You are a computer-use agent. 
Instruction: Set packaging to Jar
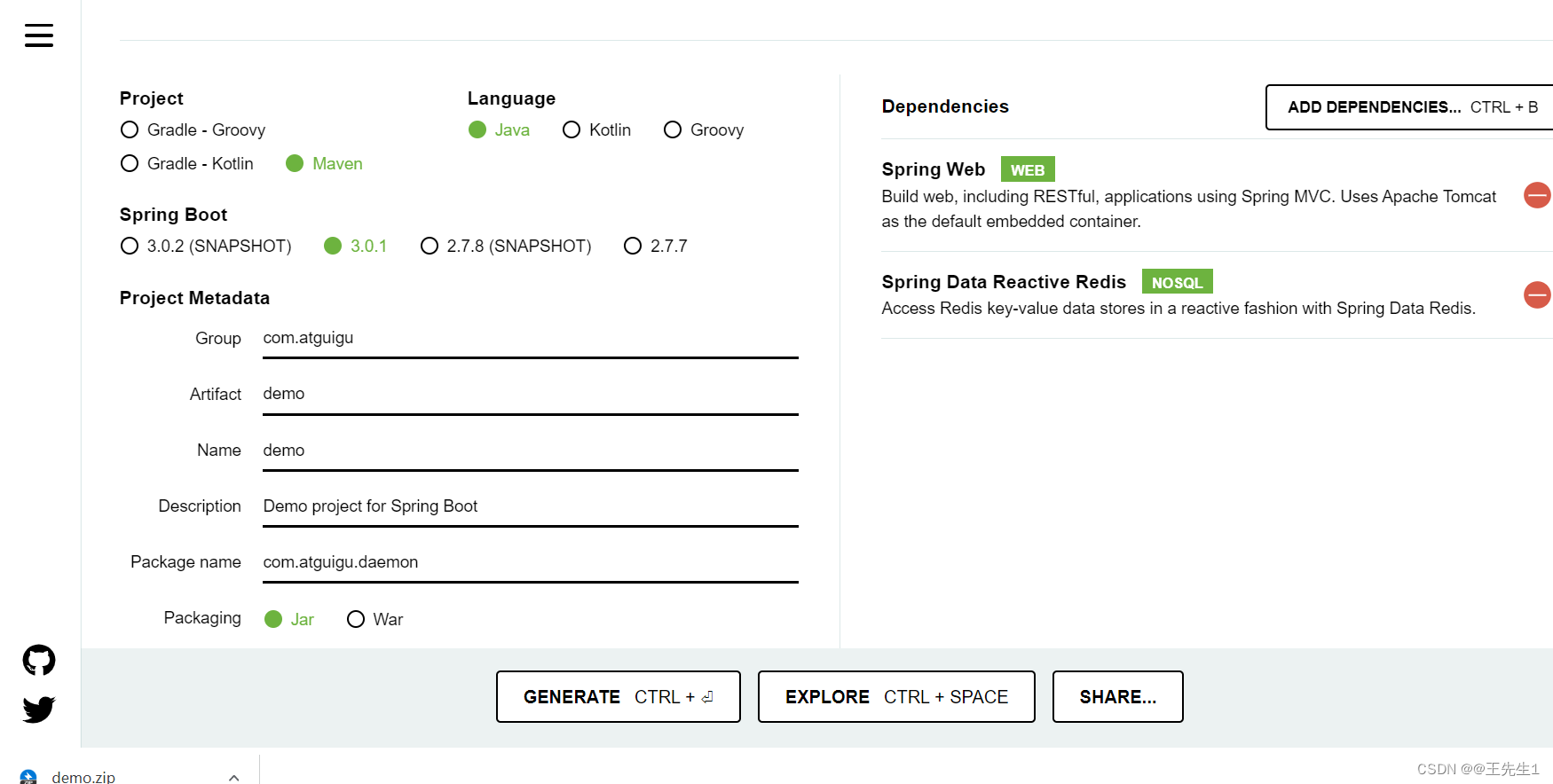click(x=289, y=620)
